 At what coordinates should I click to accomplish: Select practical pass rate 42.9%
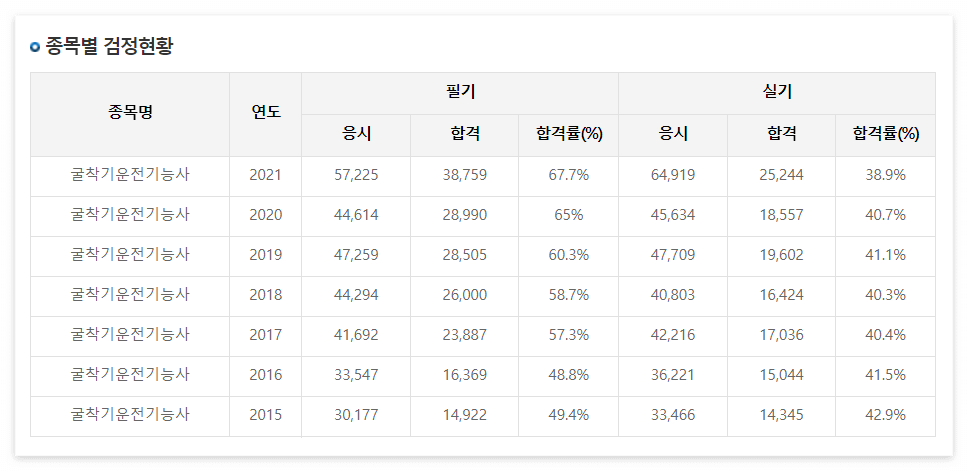[885, 415]
